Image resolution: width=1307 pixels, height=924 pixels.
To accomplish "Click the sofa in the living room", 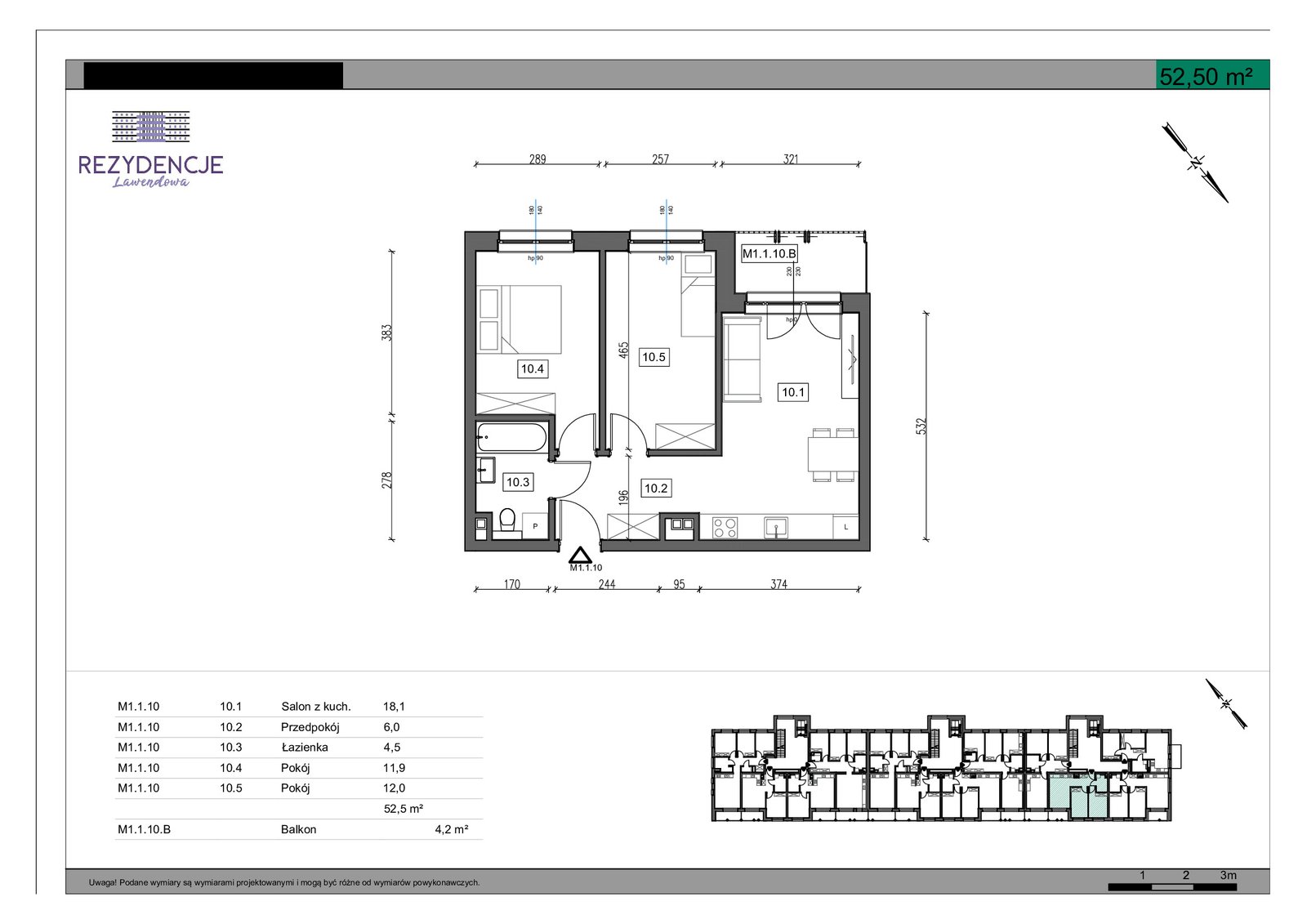I will [743, 360].
